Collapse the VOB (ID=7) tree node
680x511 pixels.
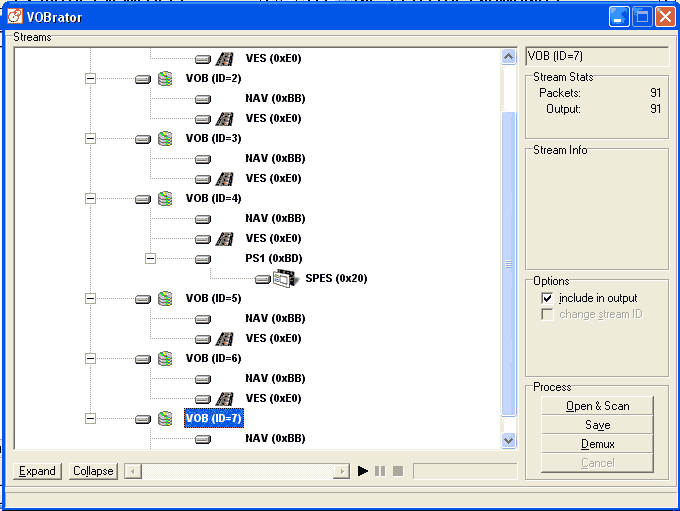90,418
